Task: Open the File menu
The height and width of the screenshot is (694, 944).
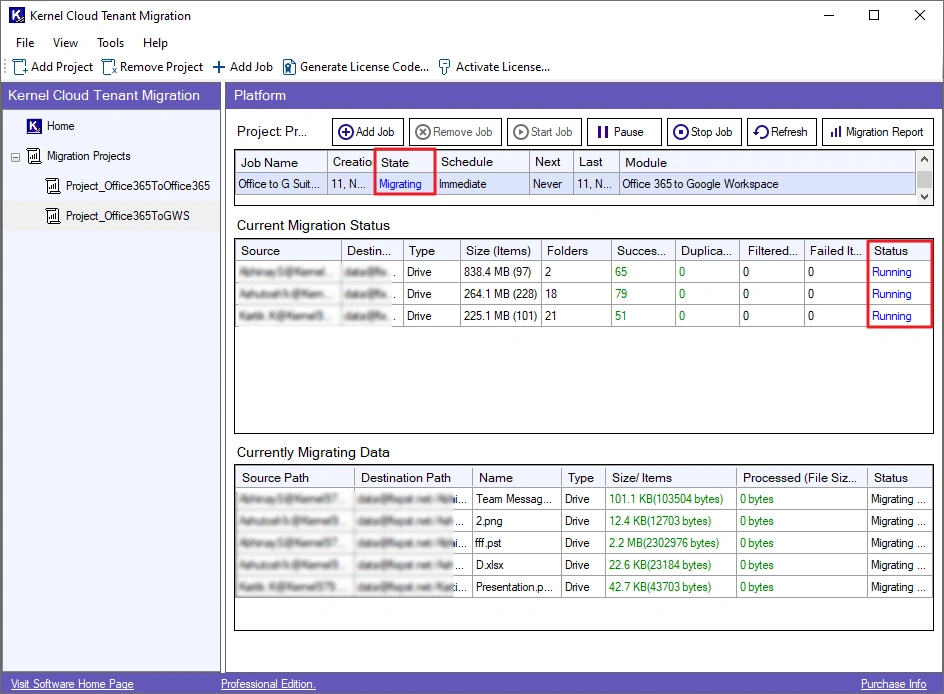Action: [x=25, y=43]
